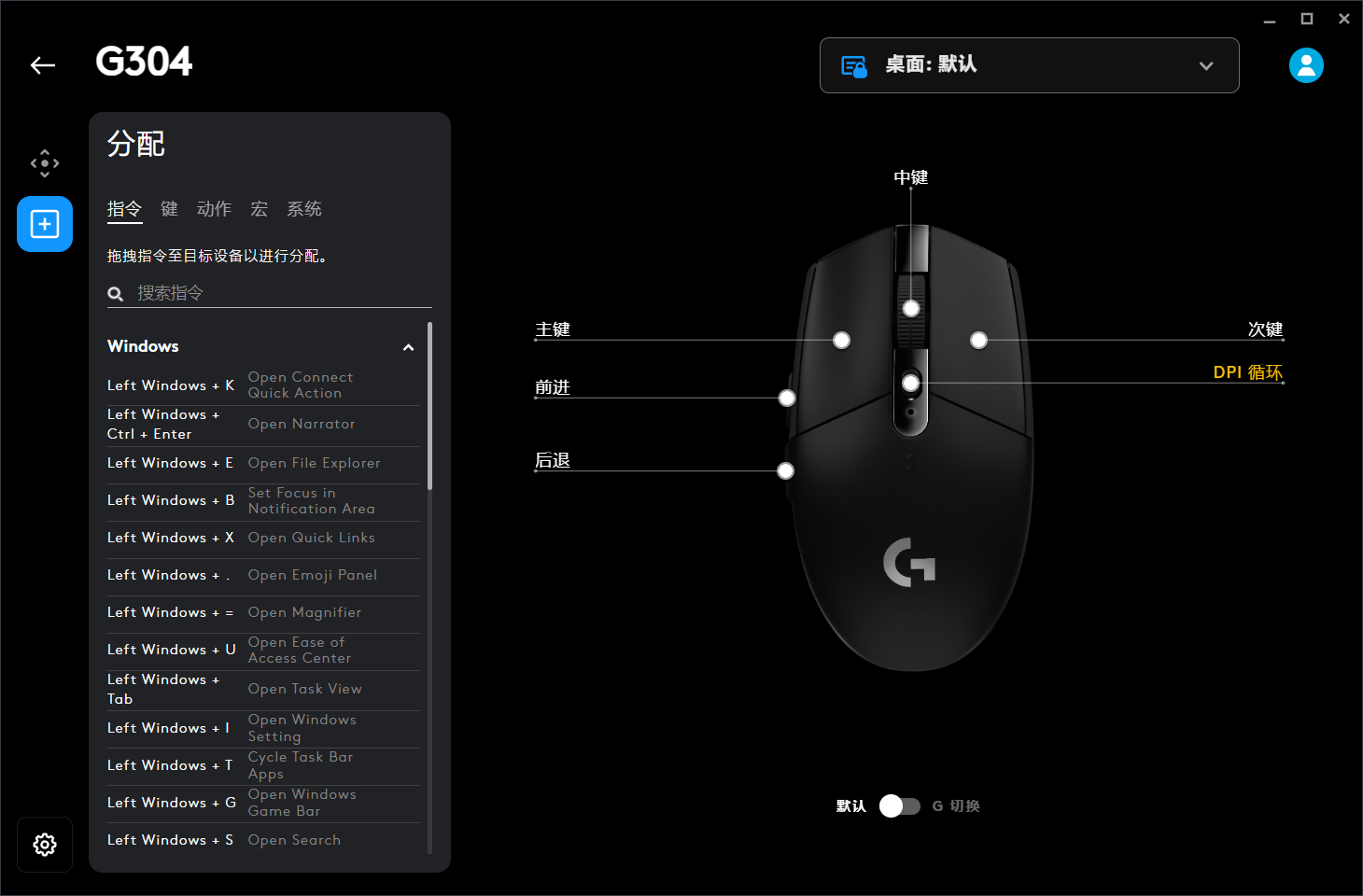The height and width of the screenshot is (896, 1363).
Task: Click the 主键 button label
Action: [x=553, y=329]
